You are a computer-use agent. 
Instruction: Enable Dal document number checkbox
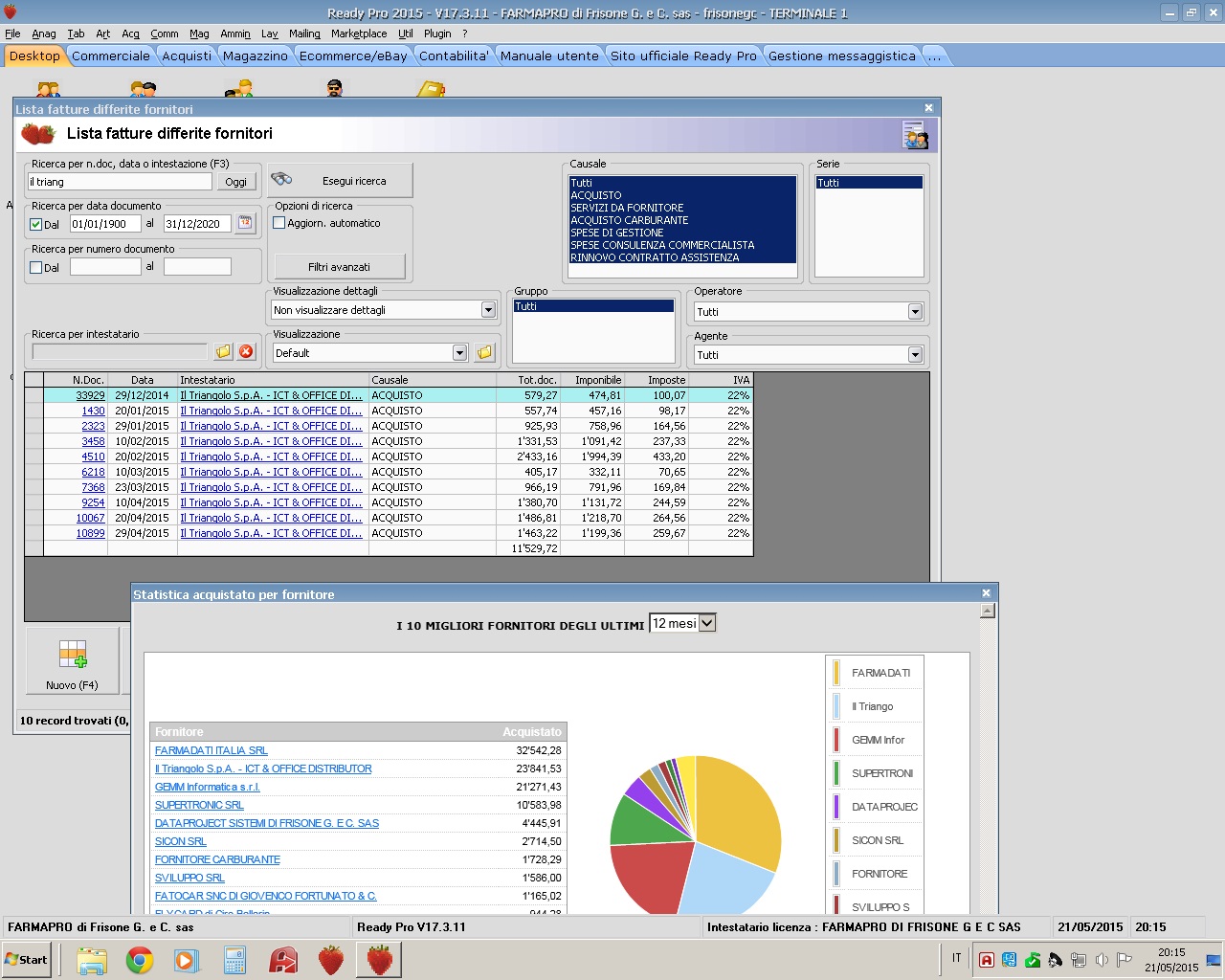[36, 268]
